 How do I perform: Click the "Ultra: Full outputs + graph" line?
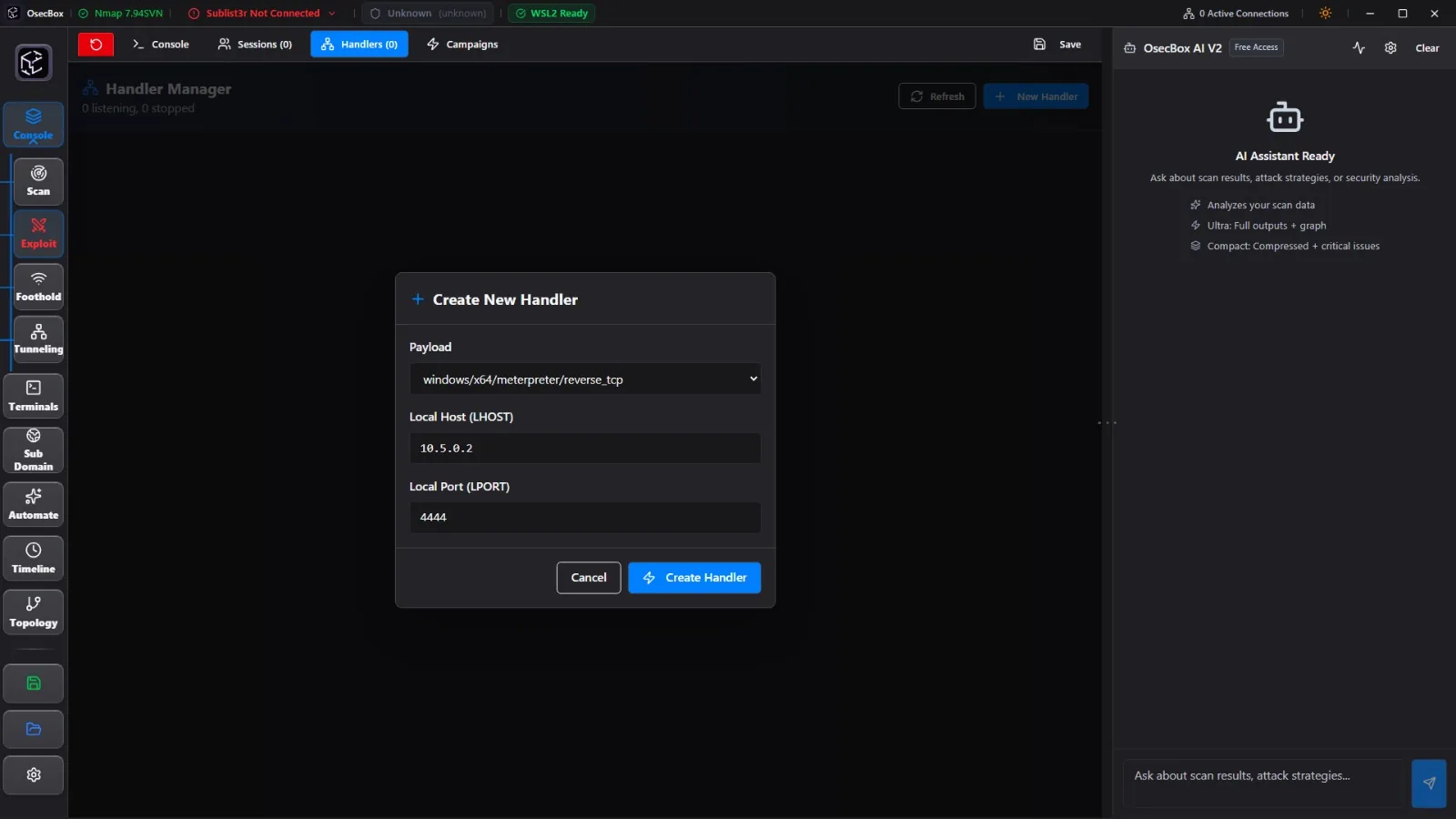click(1266, 226)
